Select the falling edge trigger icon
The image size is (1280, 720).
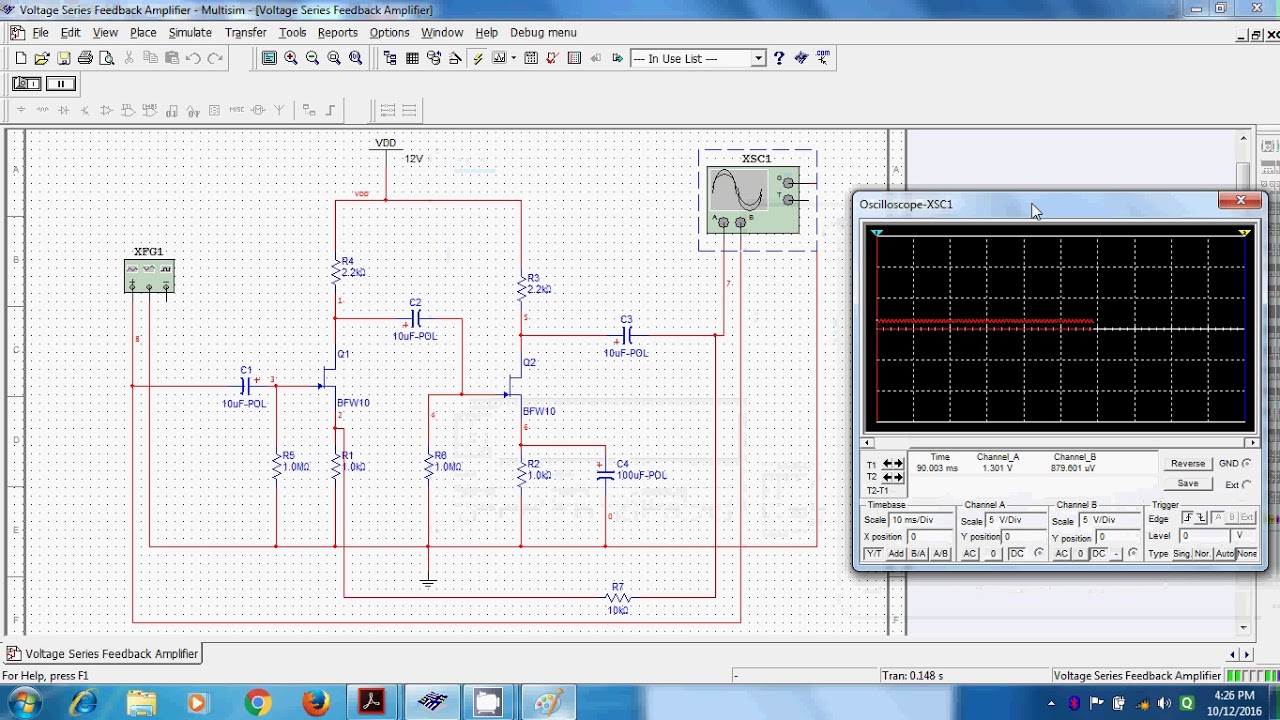pos(1201,518)
